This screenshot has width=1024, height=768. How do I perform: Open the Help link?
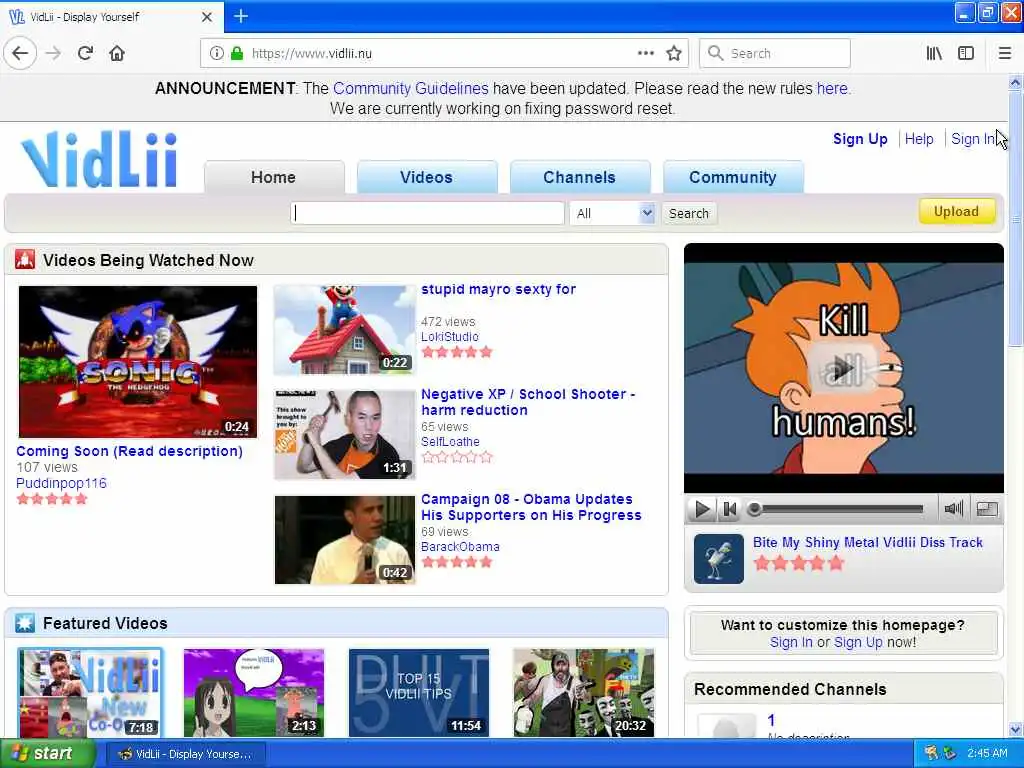pyautogui.click(x=919, y=139)
